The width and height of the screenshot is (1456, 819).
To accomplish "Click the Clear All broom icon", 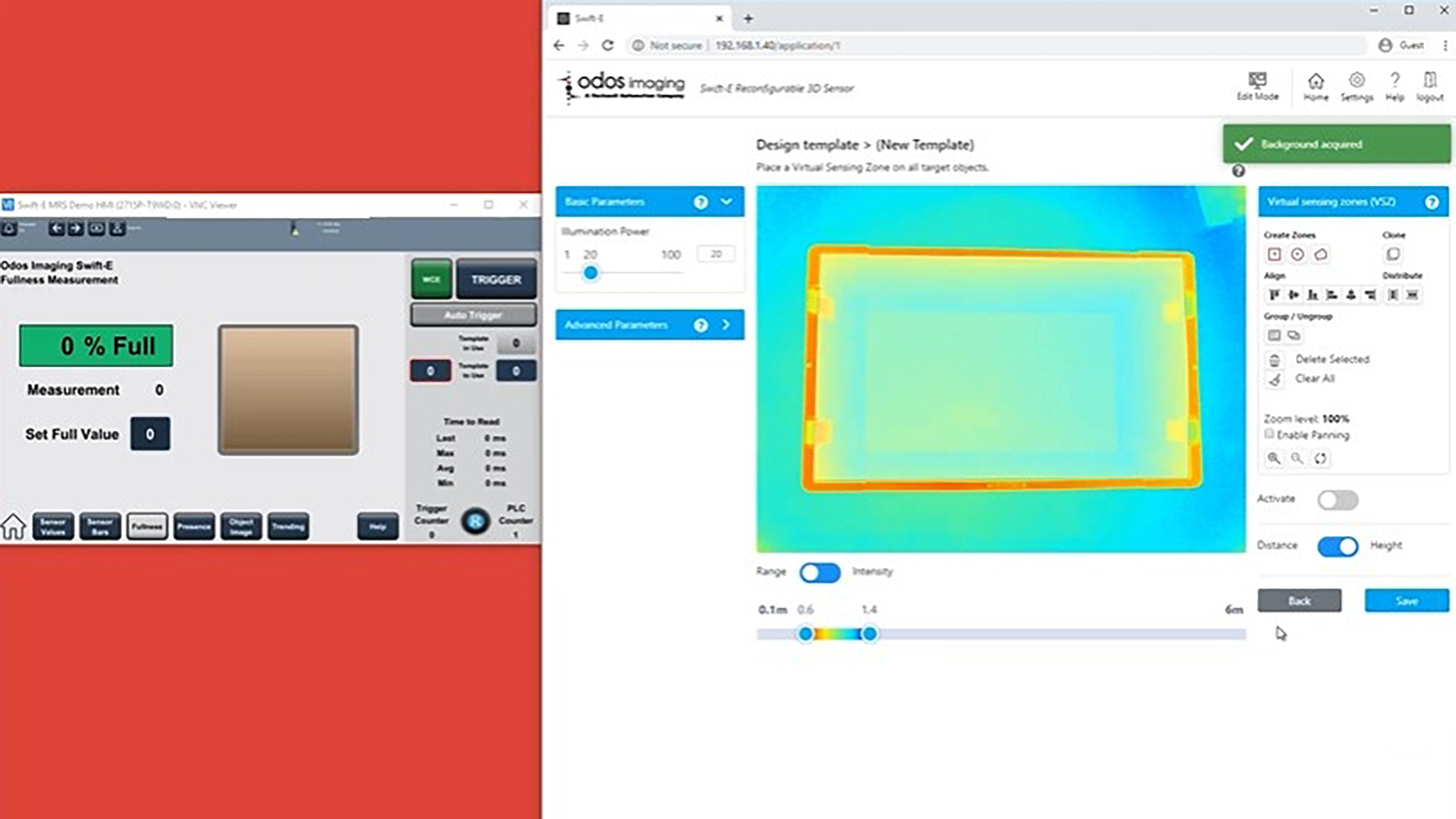I will pyautogui.click(x=1275, y=379).
